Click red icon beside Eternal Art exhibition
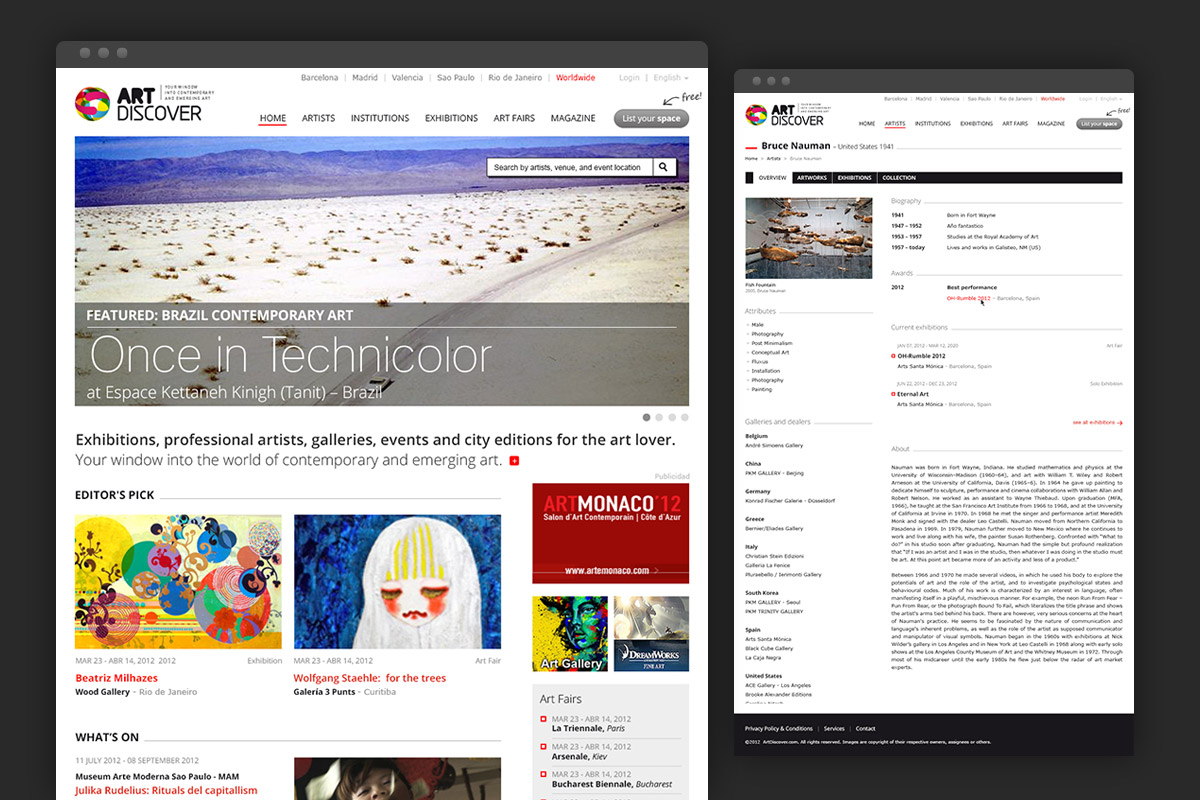Image resolution: width=1200 pixels, height=800 pixels. tap(893, 394)
